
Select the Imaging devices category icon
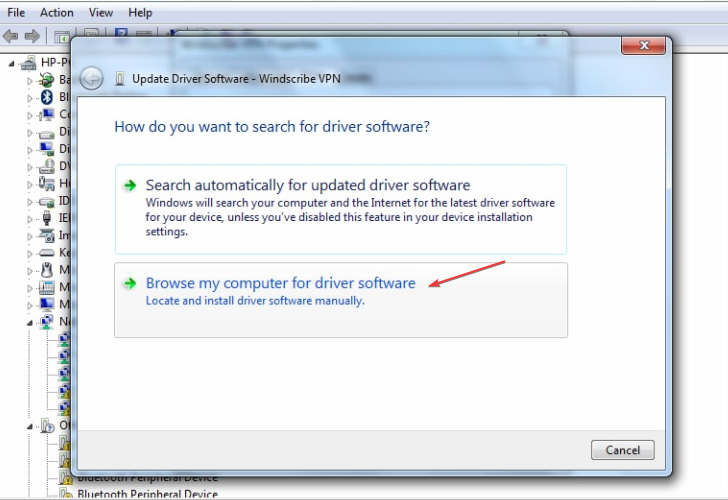pos(46,235)
